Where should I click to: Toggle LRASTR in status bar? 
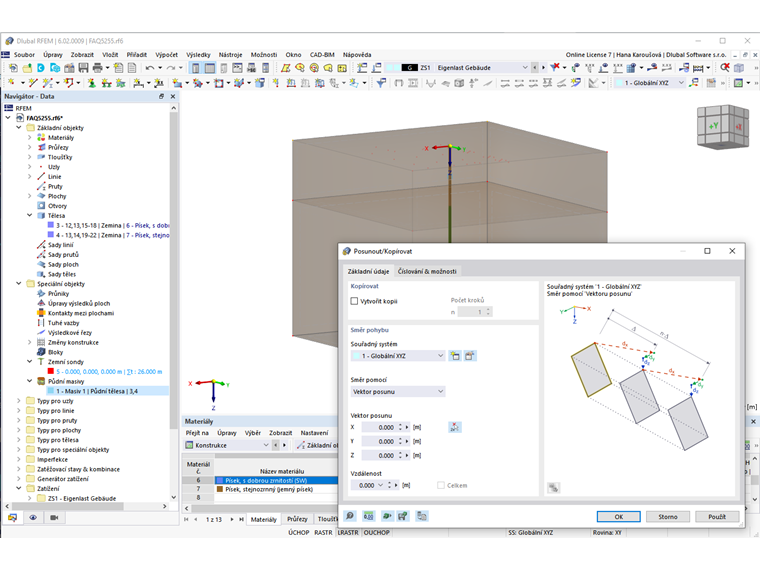(x=348, y=532)
